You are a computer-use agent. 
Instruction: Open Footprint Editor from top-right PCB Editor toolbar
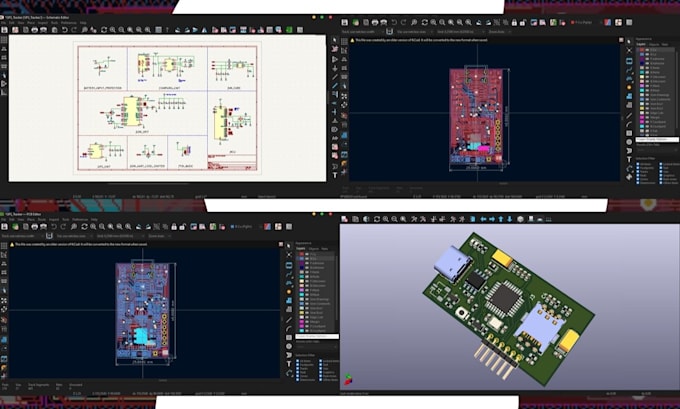(x=533, y=22)
